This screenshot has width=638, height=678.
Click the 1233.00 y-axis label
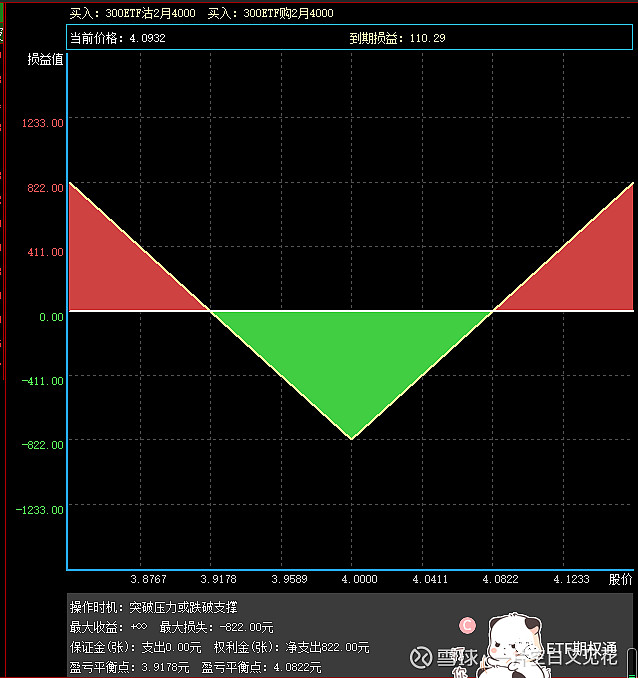pos(42,123)
